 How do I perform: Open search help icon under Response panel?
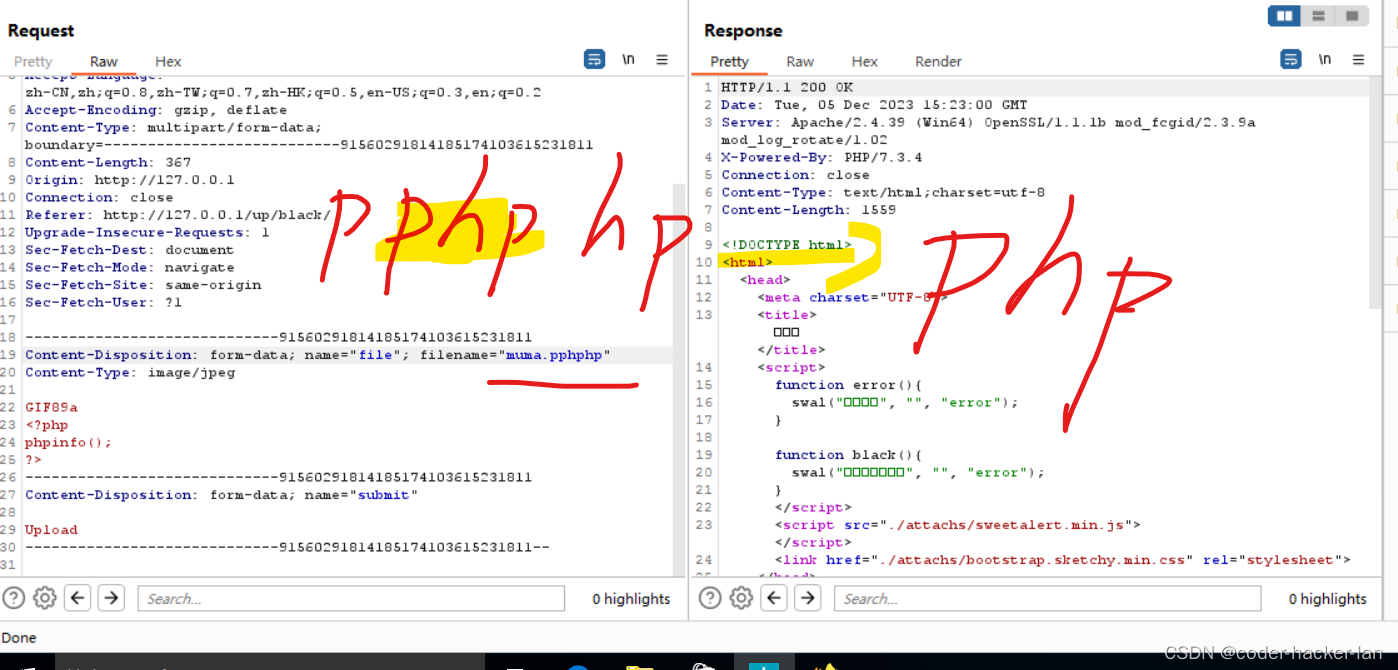click(710, 598)
